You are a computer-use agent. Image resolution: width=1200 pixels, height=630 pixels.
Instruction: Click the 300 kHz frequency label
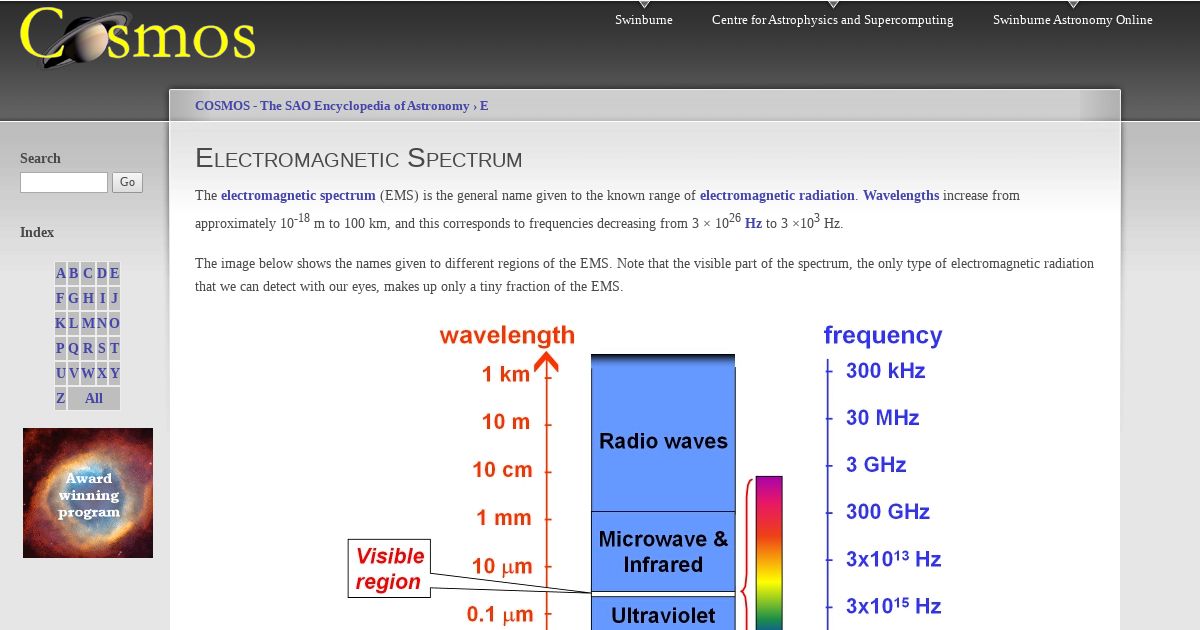coord(886,371)
